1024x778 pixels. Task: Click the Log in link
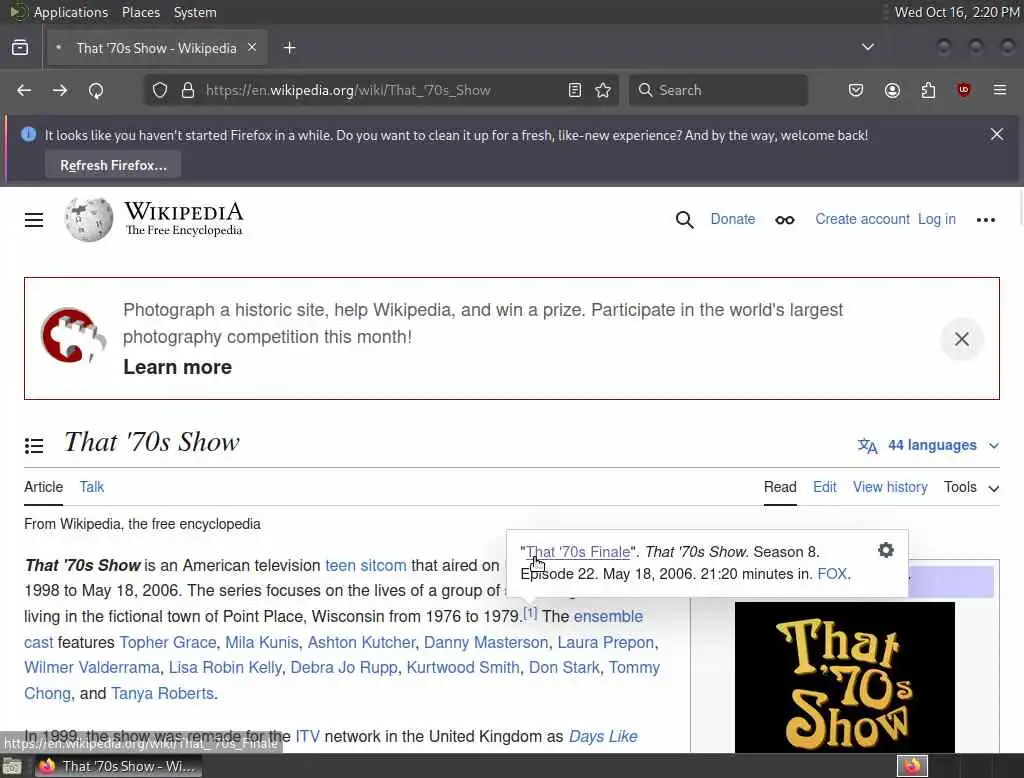click(x=936, y=219)
